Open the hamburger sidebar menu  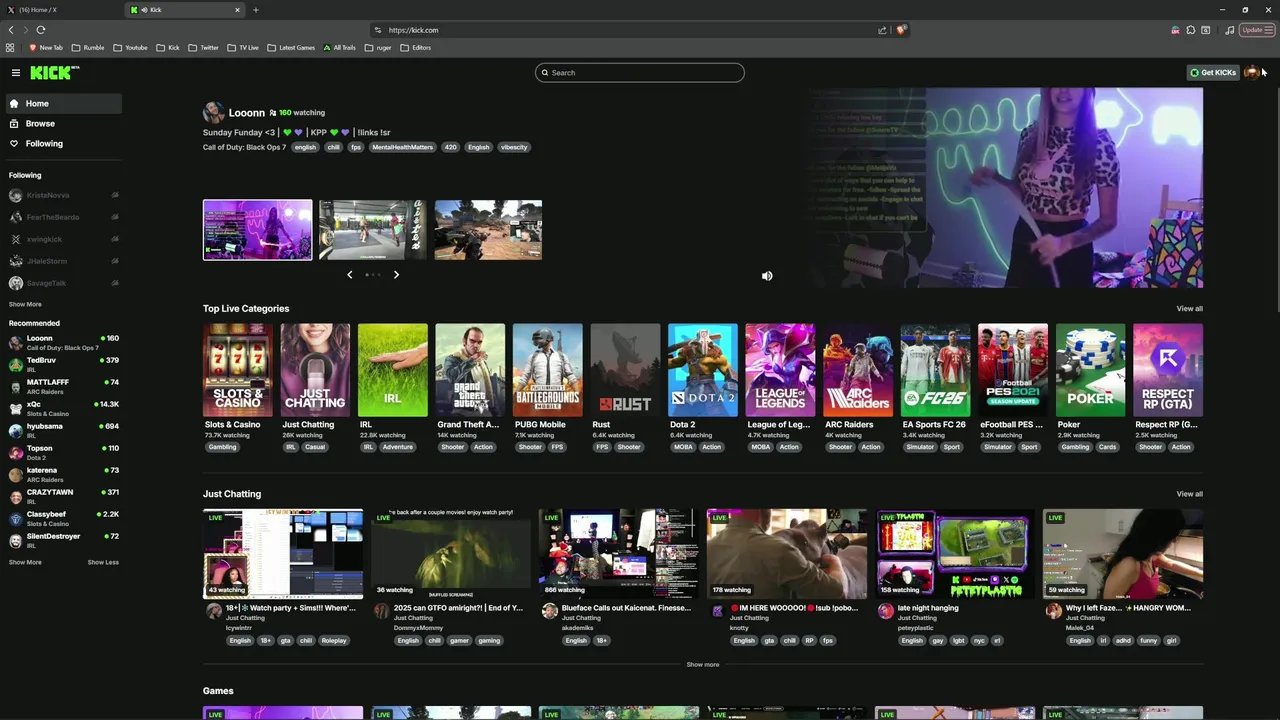(x=16, y=72)
